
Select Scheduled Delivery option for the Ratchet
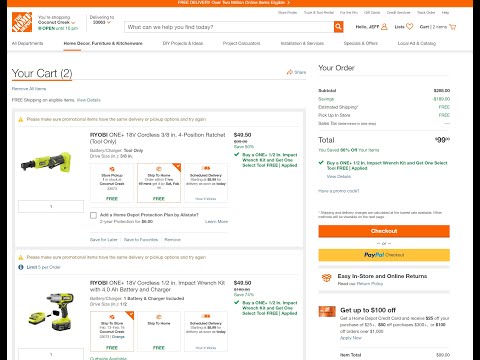pyautogui.click(x=206, y=183)
